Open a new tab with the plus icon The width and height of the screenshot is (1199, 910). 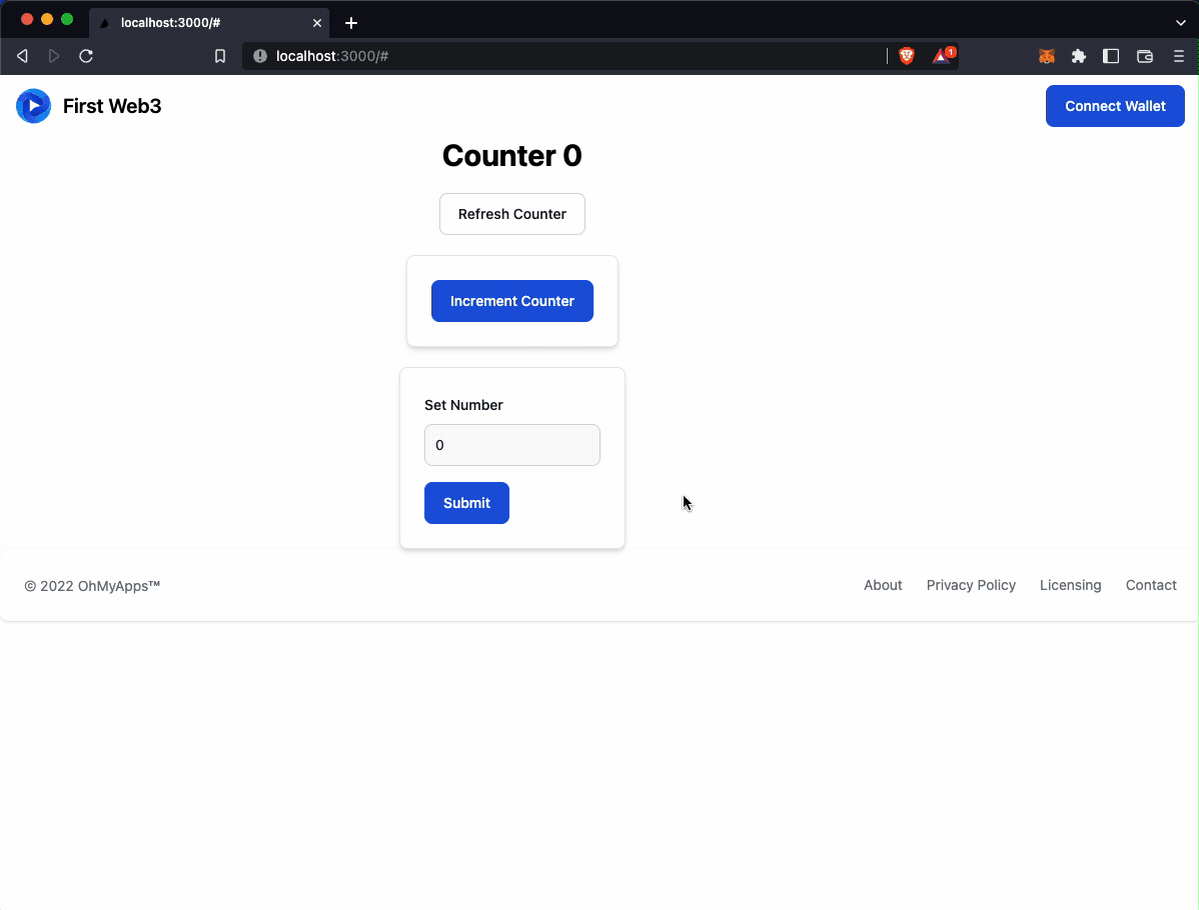[351, 23]
